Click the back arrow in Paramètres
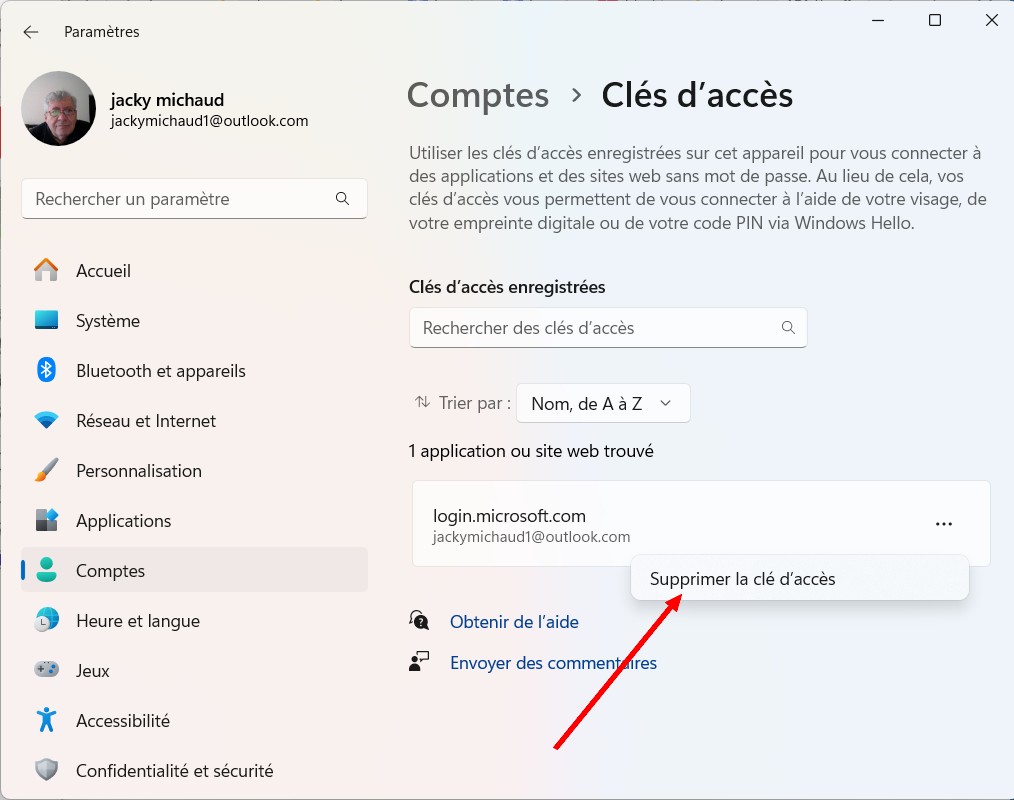 click(31, 32)
